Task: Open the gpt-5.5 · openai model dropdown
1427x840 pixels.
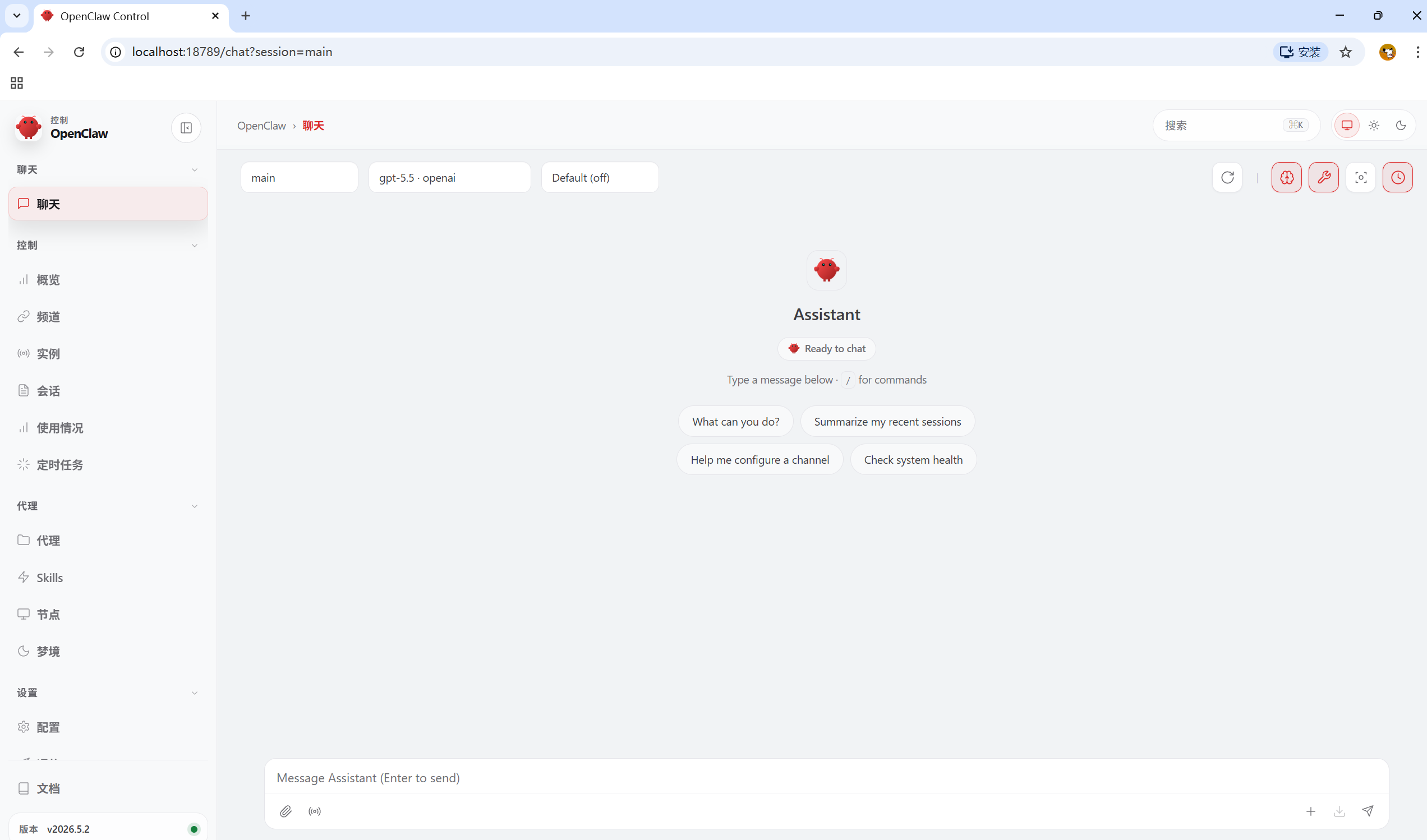Action: point(450,178)
